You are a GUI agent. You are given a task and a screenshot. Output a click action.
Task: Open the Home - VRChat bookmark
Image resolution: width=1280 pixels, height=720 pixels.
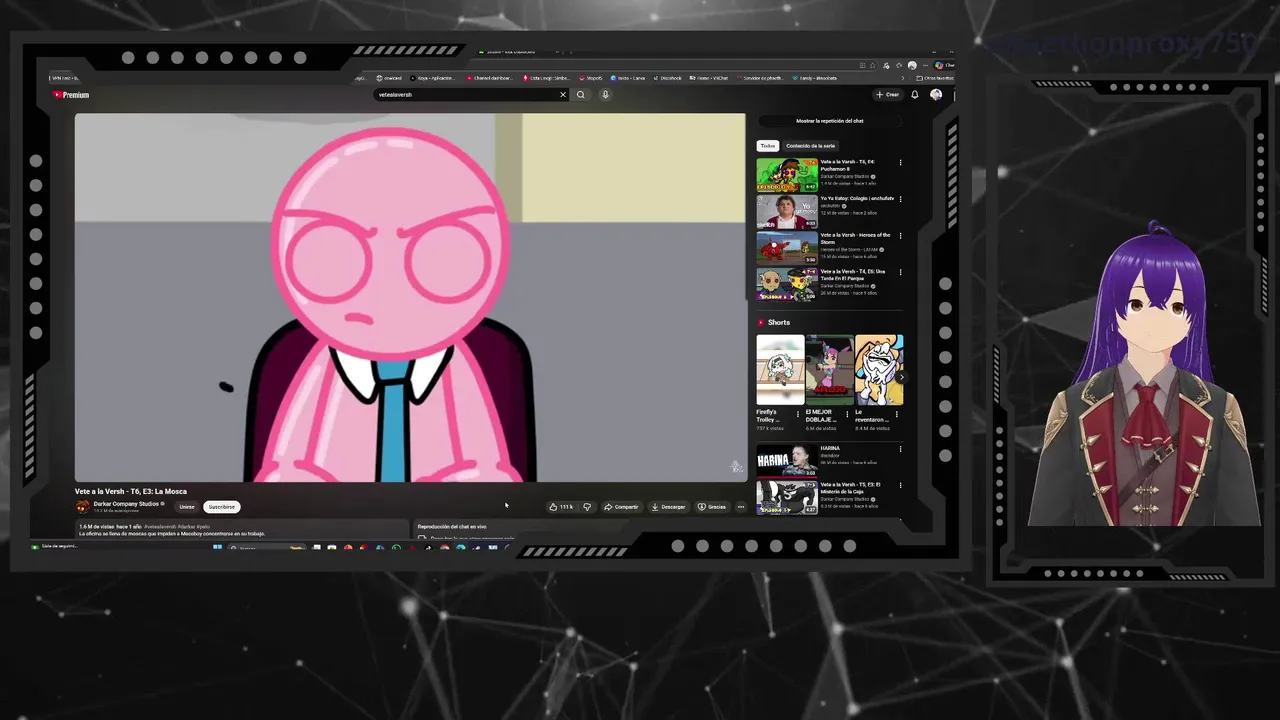click(x=710, y=78)
